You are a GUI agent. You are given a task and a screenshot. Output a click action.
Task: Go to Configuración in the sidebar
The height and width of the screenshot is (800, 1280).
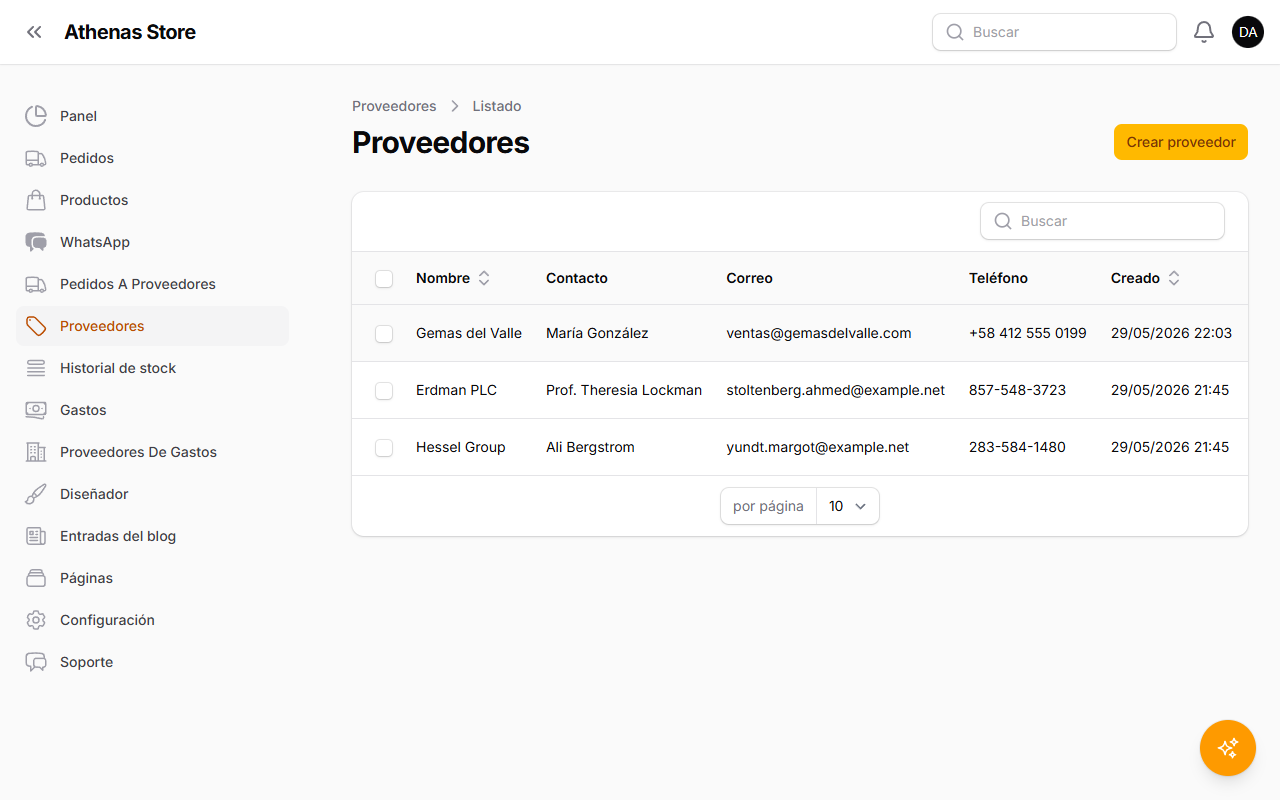coord(152,620)
